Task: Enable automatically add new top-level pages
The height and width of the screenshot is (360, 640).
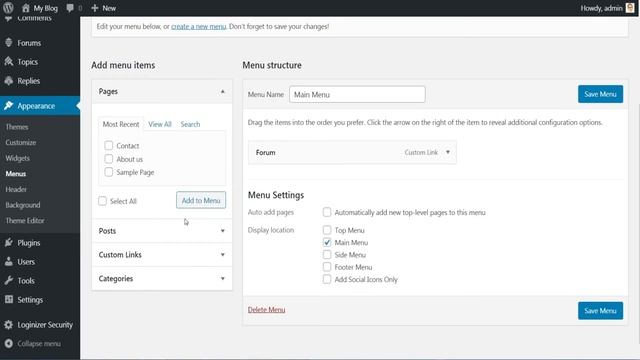Action: (x=327, y=212)
